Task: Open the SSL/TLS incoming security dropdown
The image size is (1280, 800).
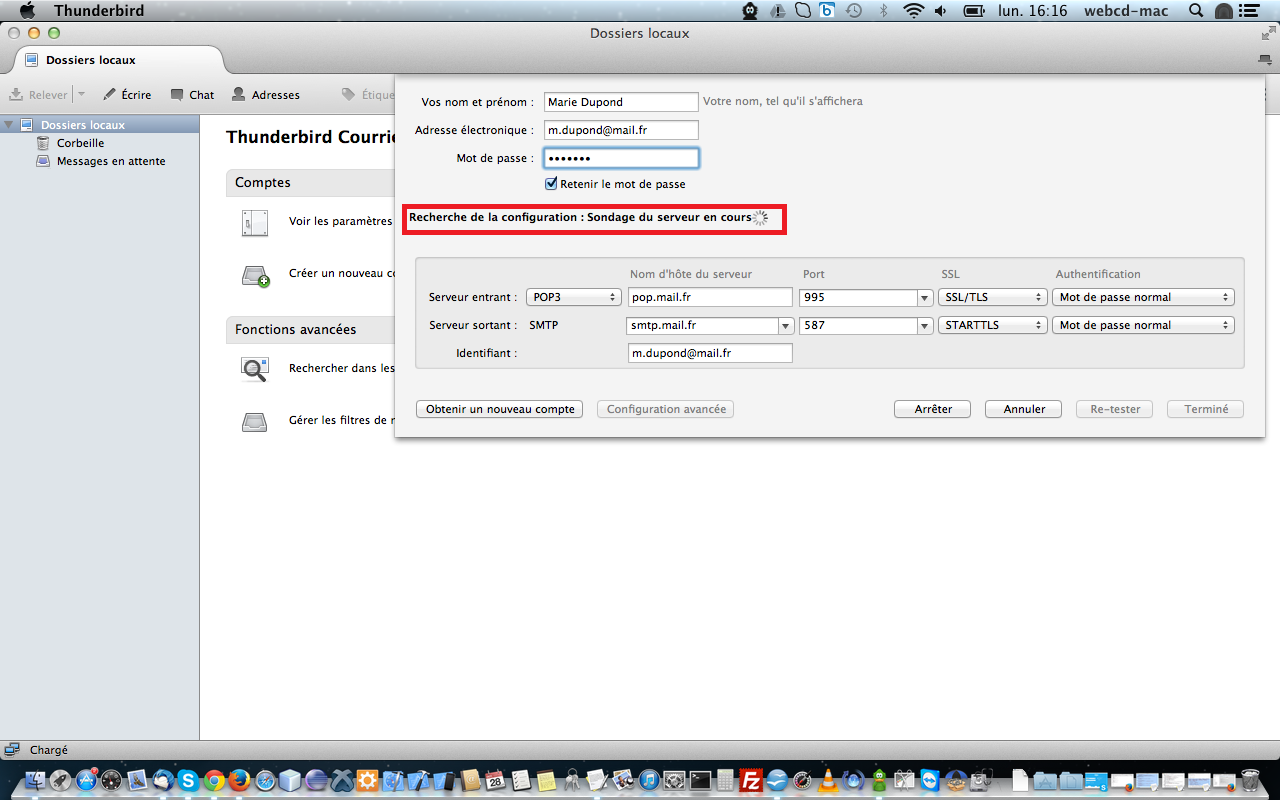Action: (x=992, y=297)
